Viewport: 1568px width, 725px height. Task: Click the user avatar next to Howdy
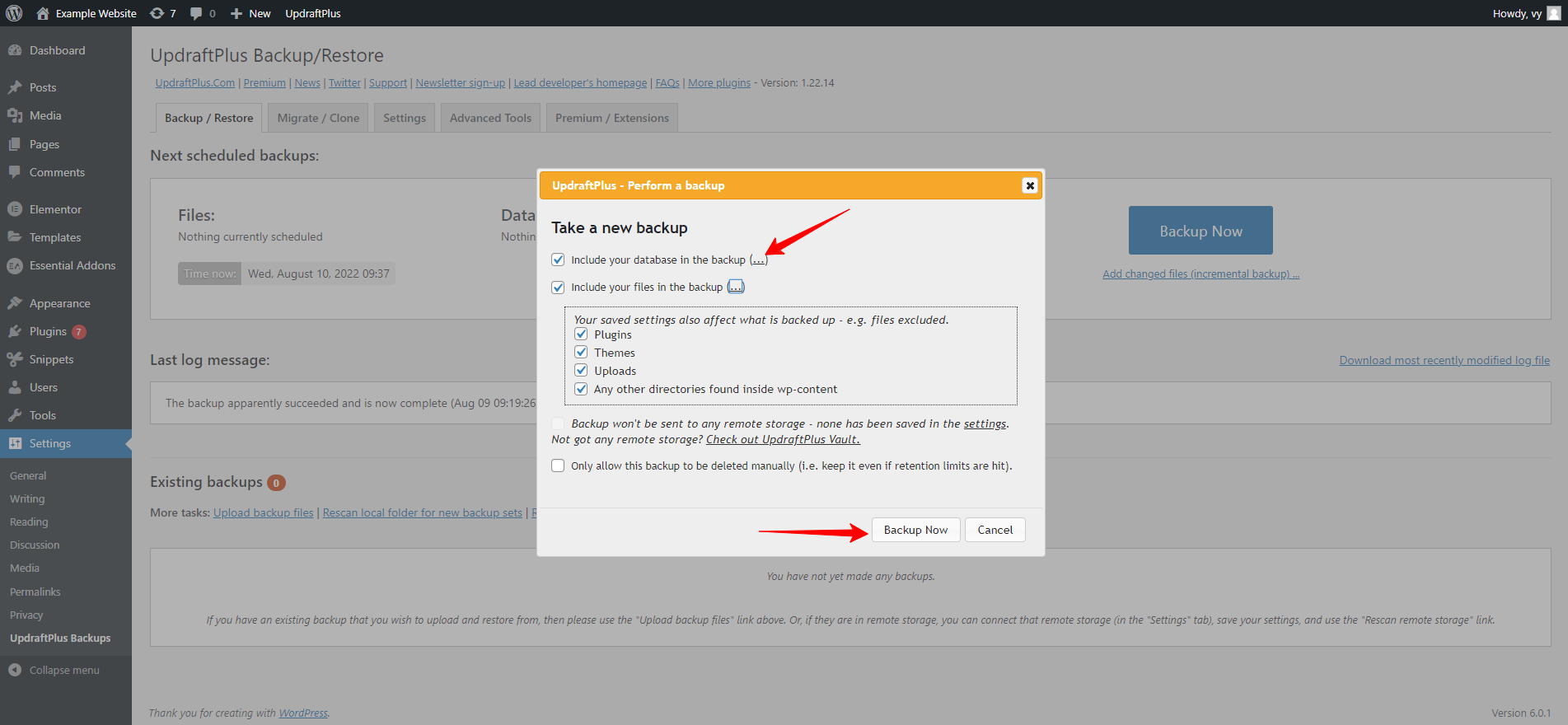point(1554,13)
